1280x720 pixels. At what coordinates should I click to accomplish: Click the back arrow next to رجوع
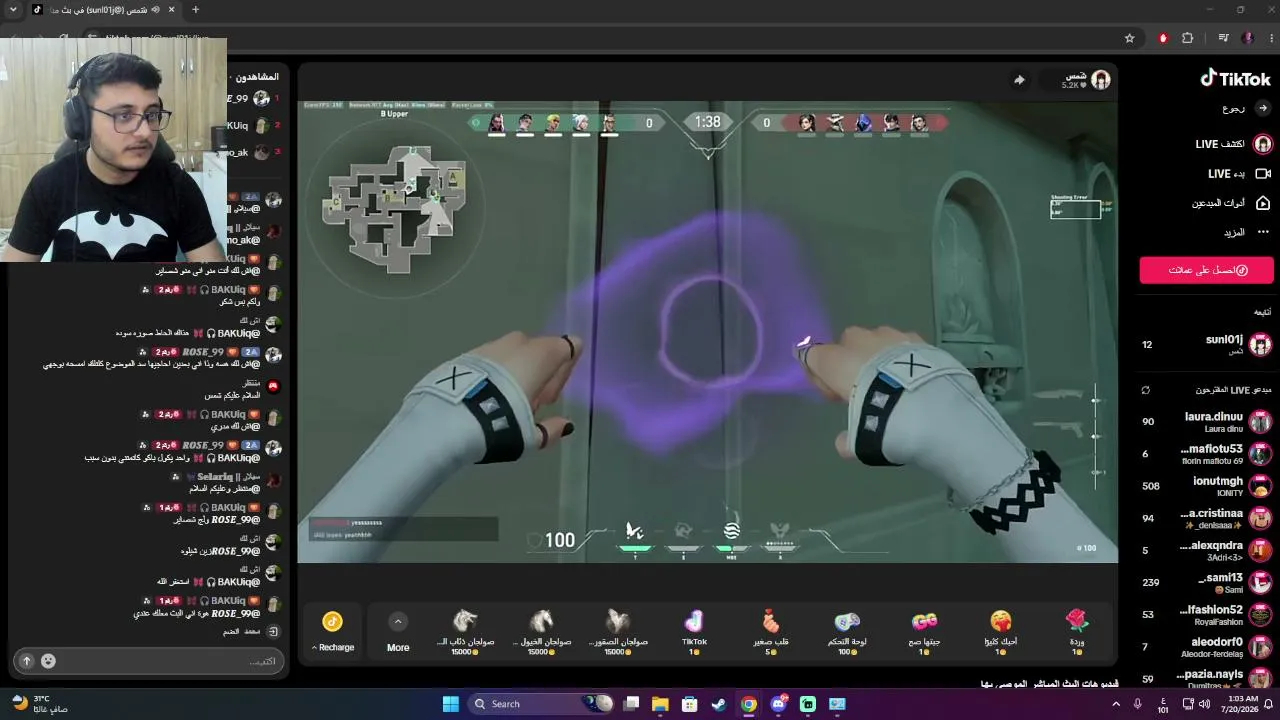pos(1263,108)
